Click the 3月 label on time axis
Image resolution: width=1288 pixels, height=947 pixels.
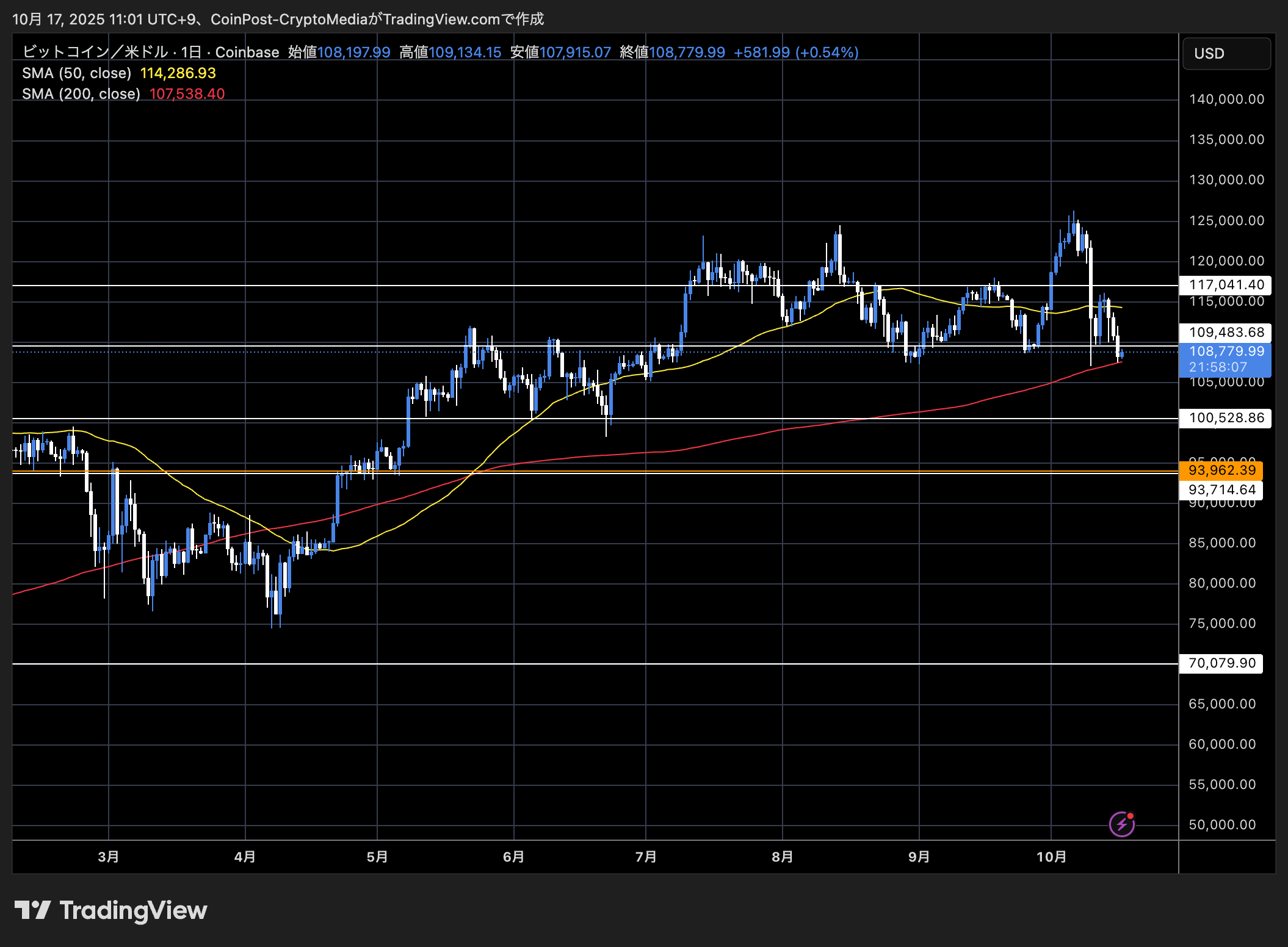pos(109,857)
